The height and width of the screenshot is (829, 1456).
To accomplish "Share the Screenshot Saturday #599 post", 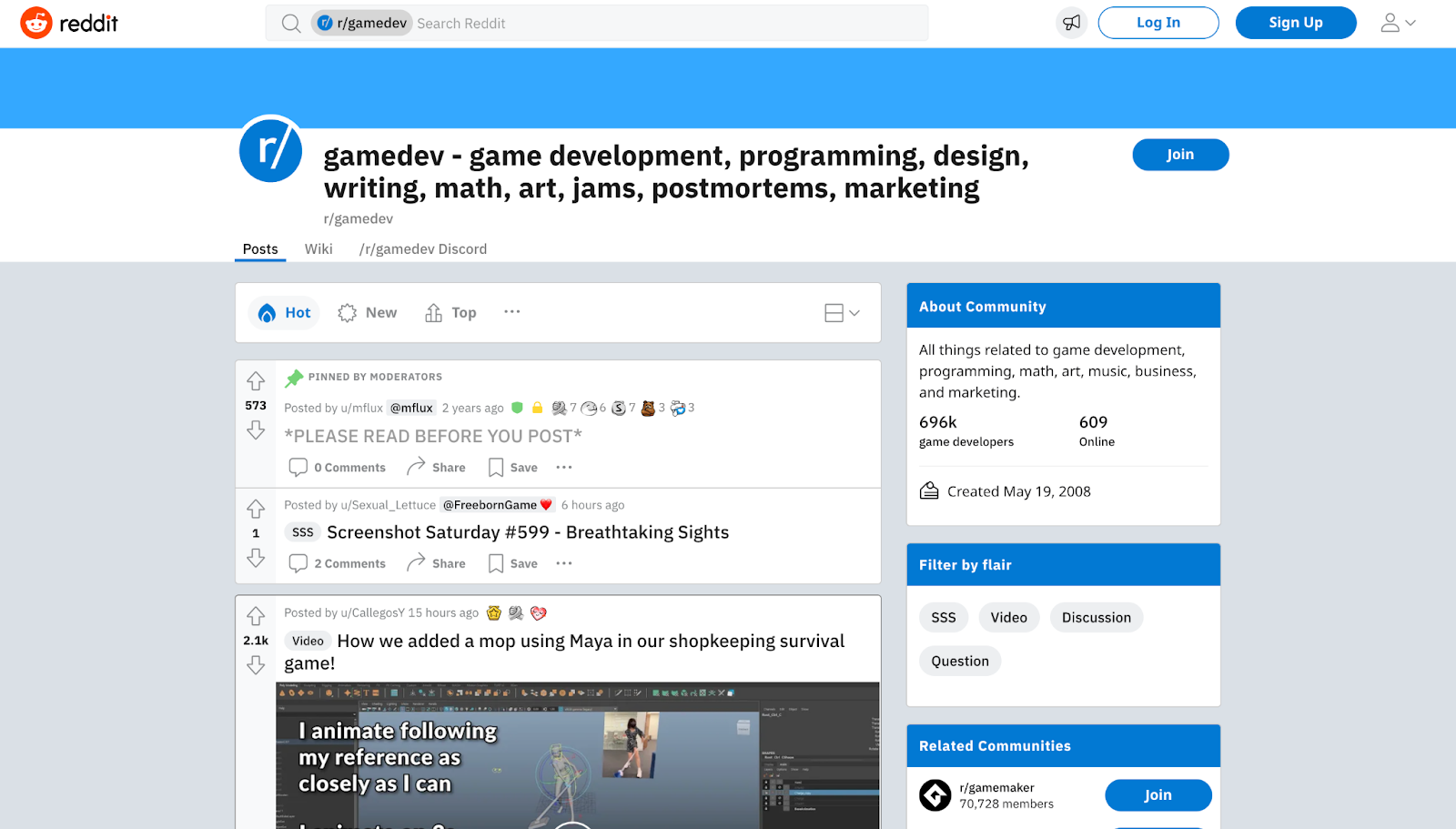I will pos(436,563).
